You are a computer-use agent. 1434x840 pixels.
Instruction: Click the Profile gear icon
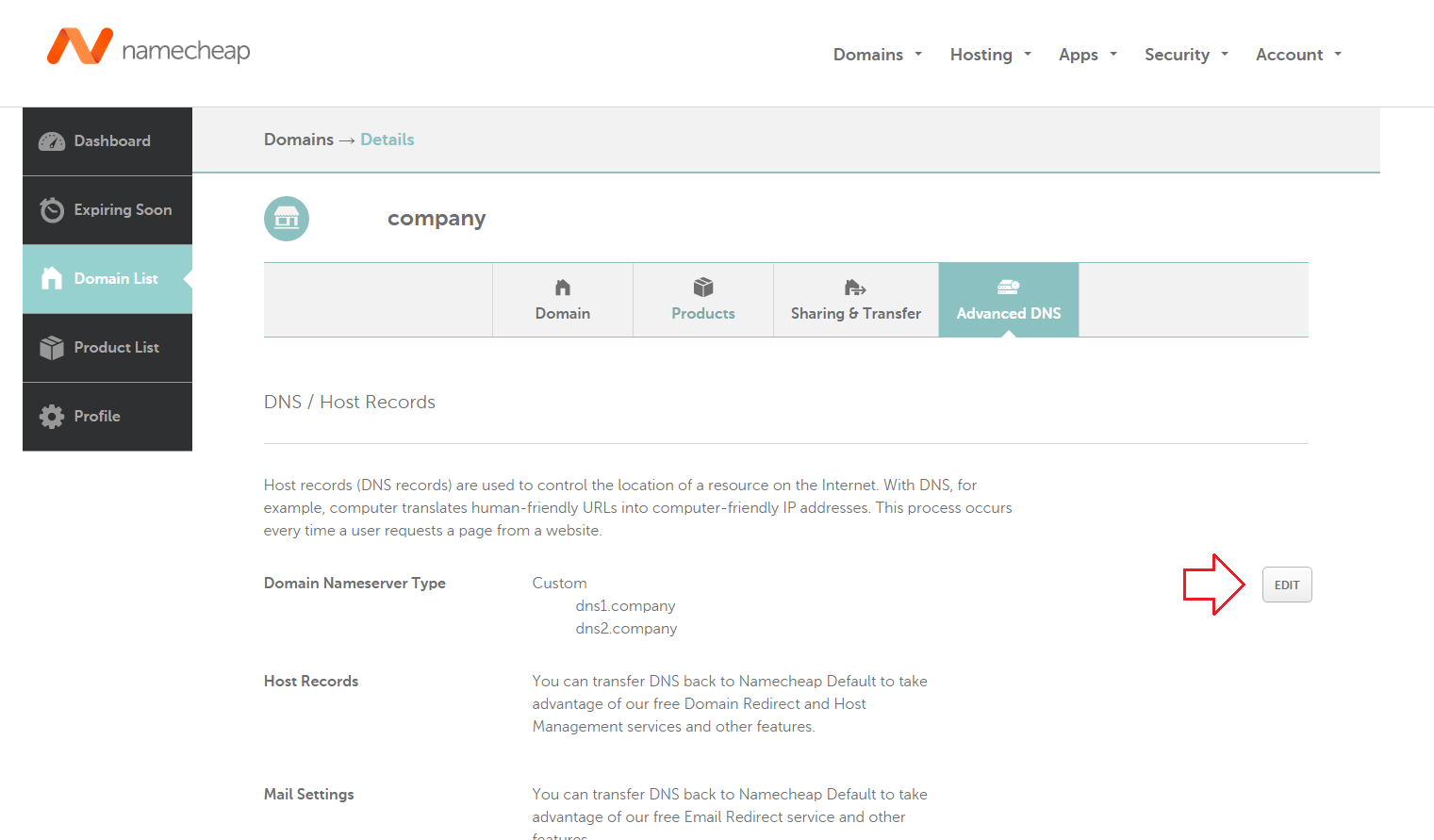pos(52,416)
